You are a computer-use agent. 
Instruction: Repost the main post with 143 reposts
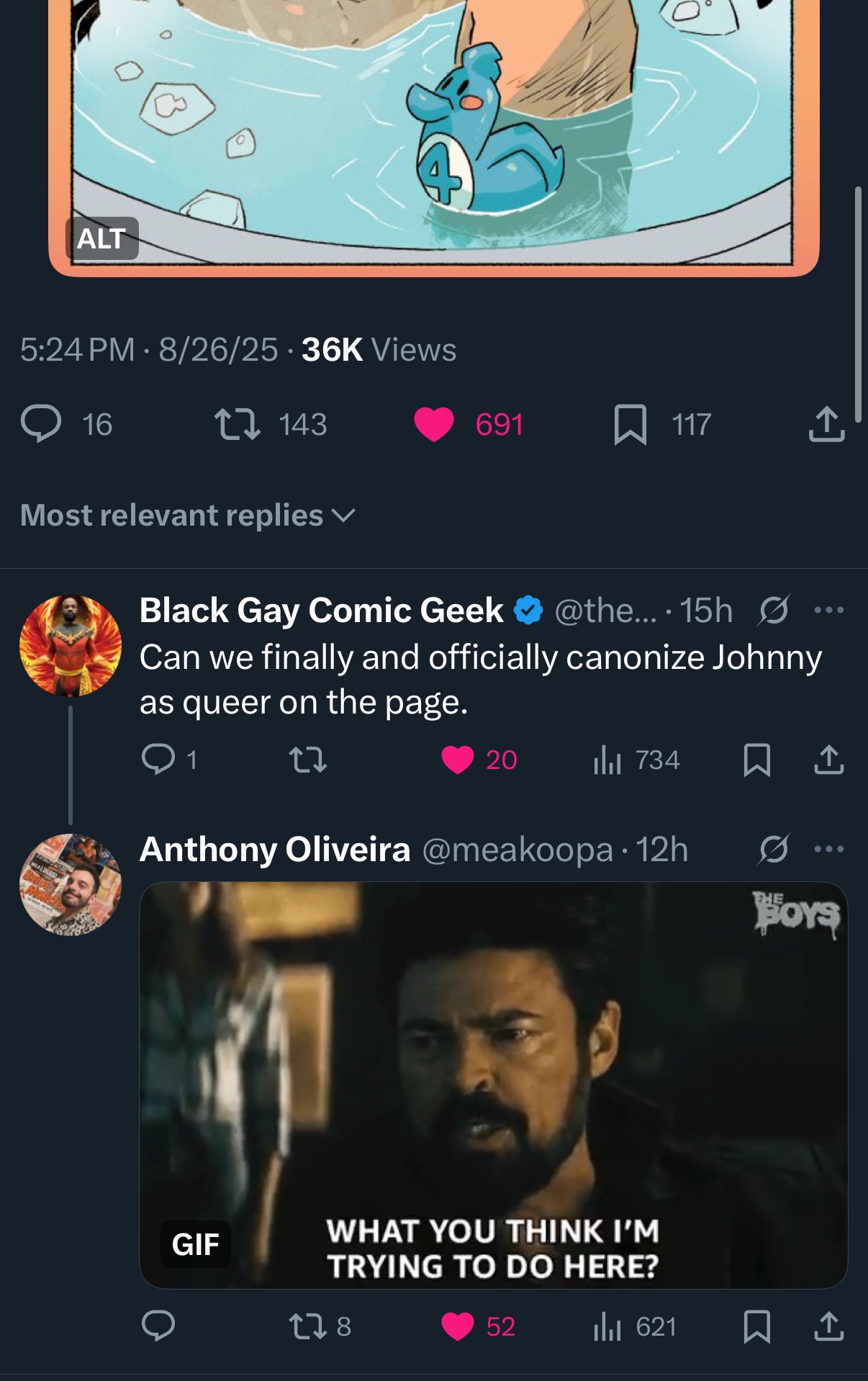(x=238, y=423)
